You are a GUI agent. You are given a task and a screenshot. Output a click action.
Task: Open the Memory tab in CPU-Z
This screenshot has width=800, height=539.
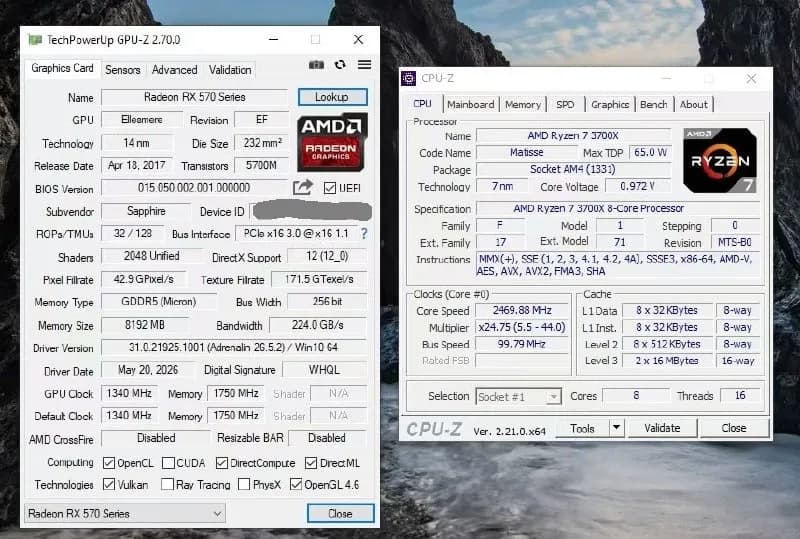coord(523,105)
